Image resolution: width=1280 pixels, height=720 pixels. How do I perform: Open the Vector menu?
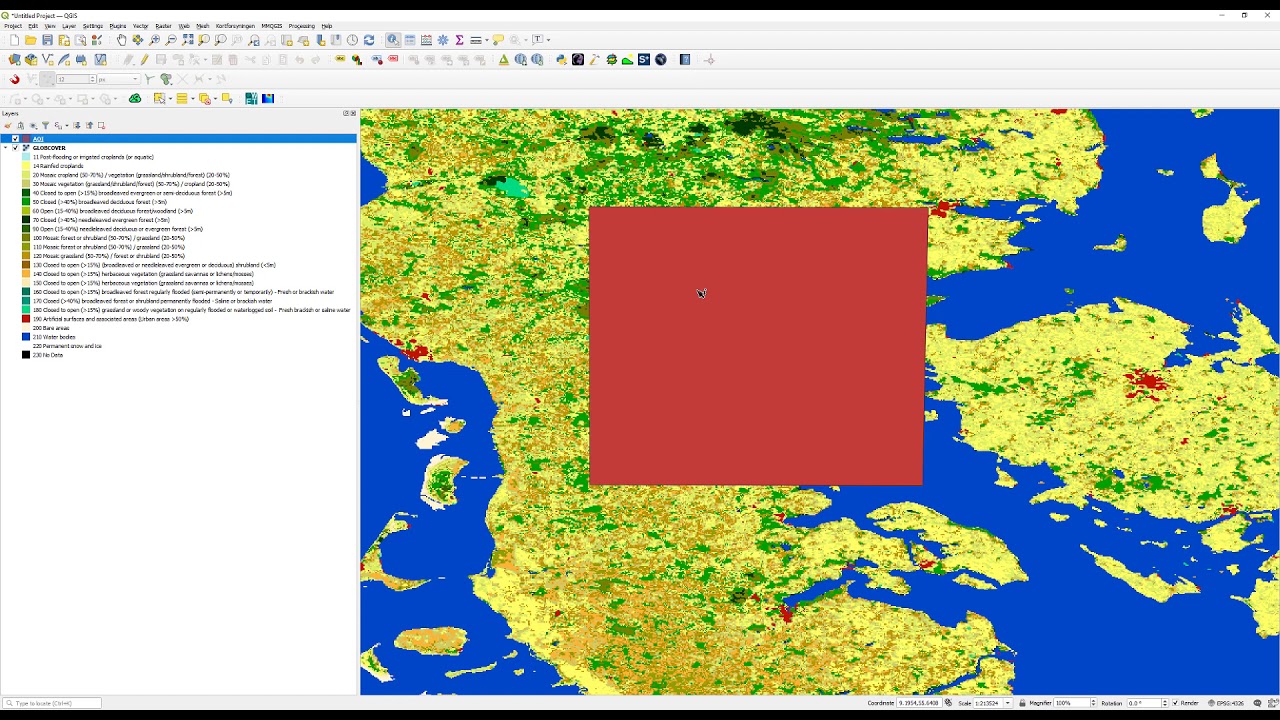click(141, 26)
